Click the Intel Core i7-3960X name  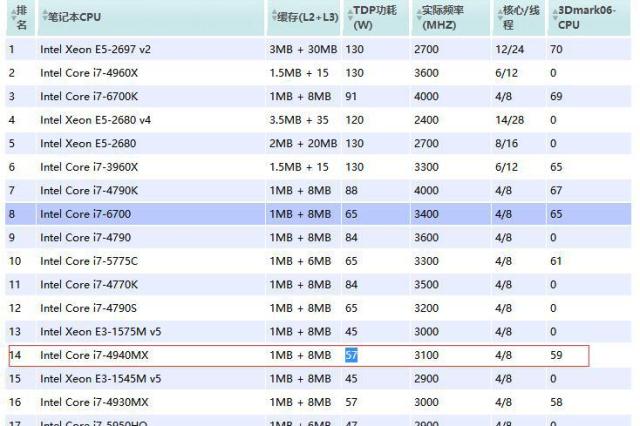point(89,167)
